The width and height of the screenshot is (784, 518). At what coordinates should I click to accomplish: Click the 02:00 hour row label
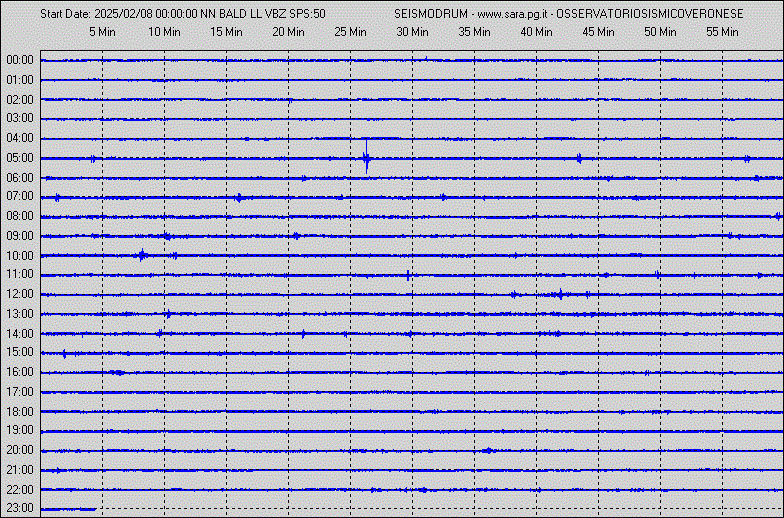20,100
